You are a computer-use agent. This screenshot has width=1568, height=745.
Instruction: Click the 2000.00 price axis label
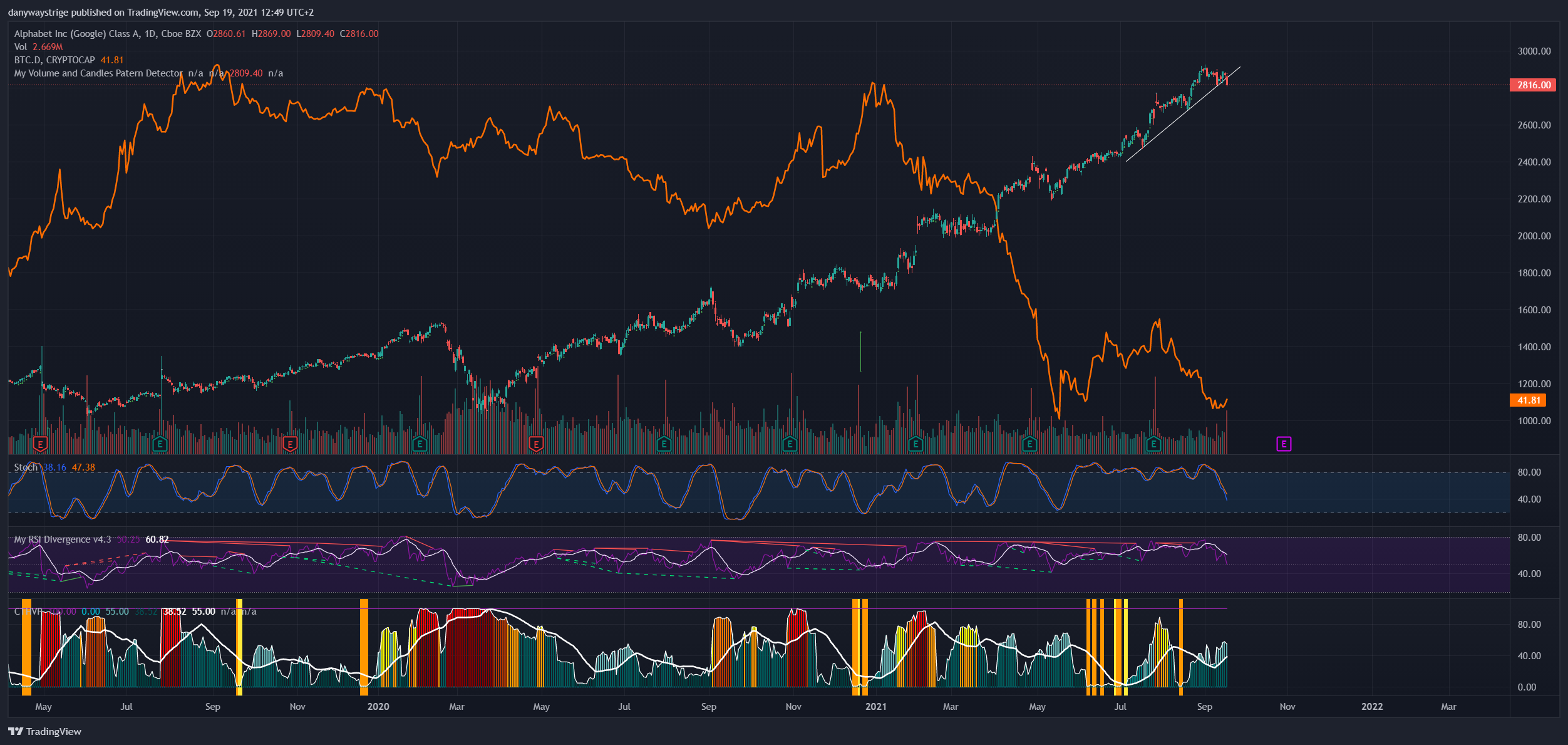[x=1534, y=236]
